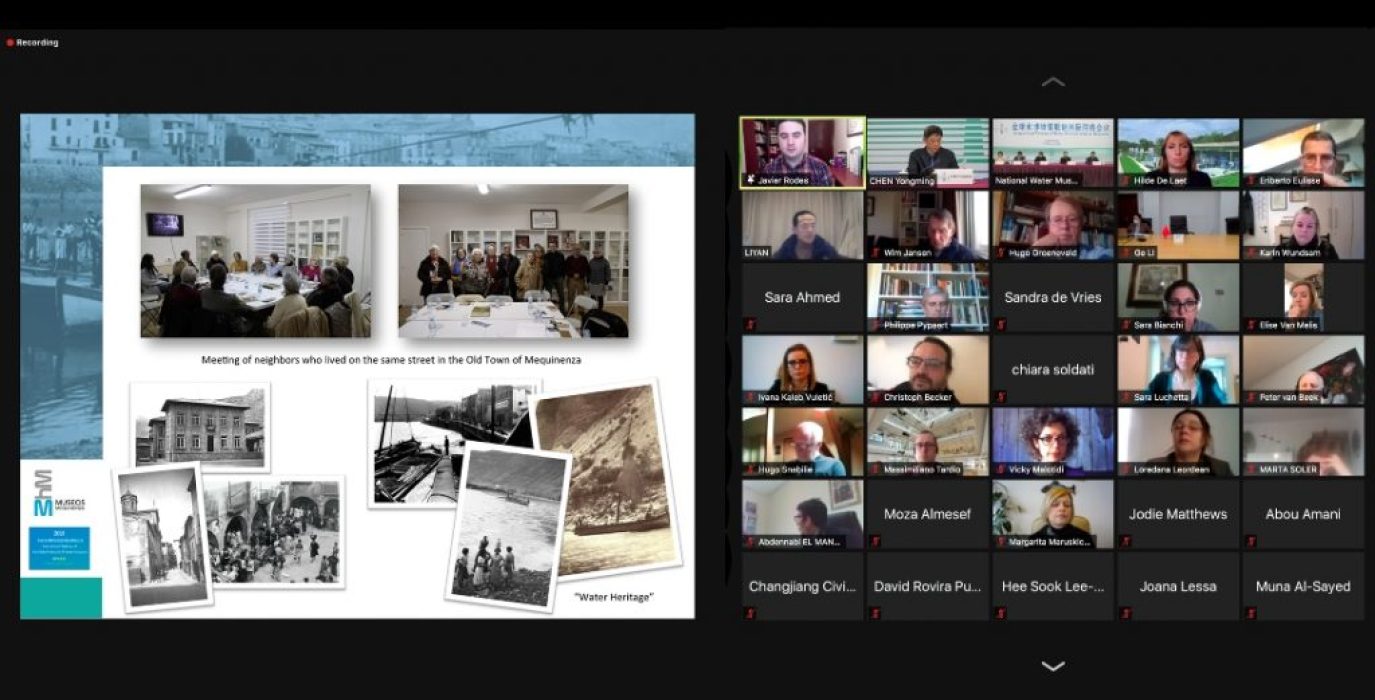Screen dimensions: 1375x700
Task: Select the LIYAN video tile
Action: coord(802,226)
